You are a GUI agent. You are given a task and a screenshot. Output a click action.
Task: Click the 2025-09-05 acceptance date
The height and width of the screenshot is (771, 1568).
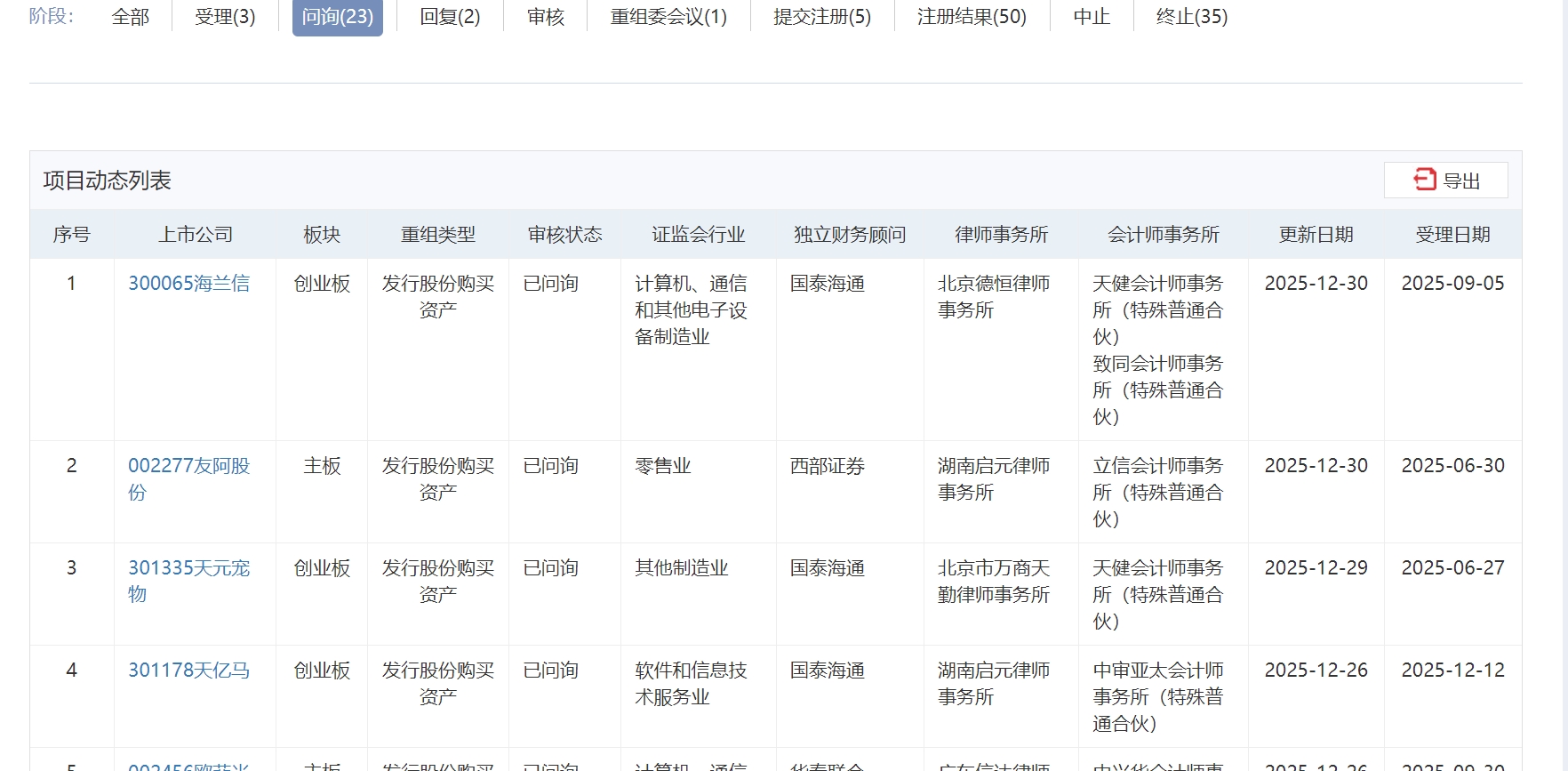[1453, 284]
